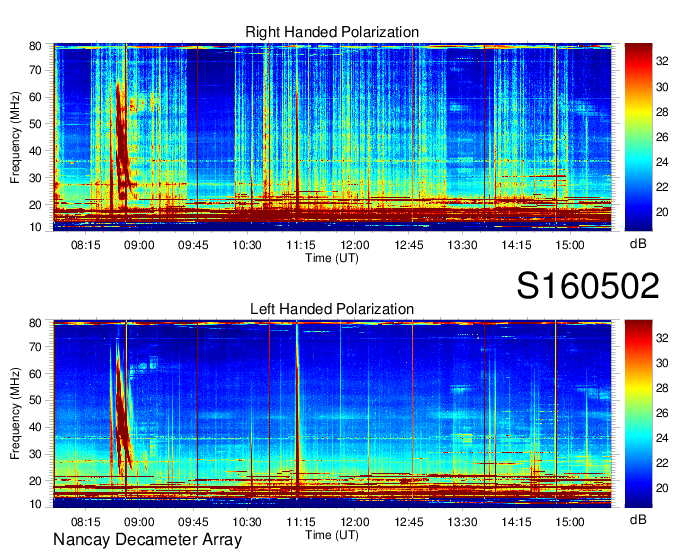Click the 30 dB tick on the Left Handed color bar

(x=662, y=363)
